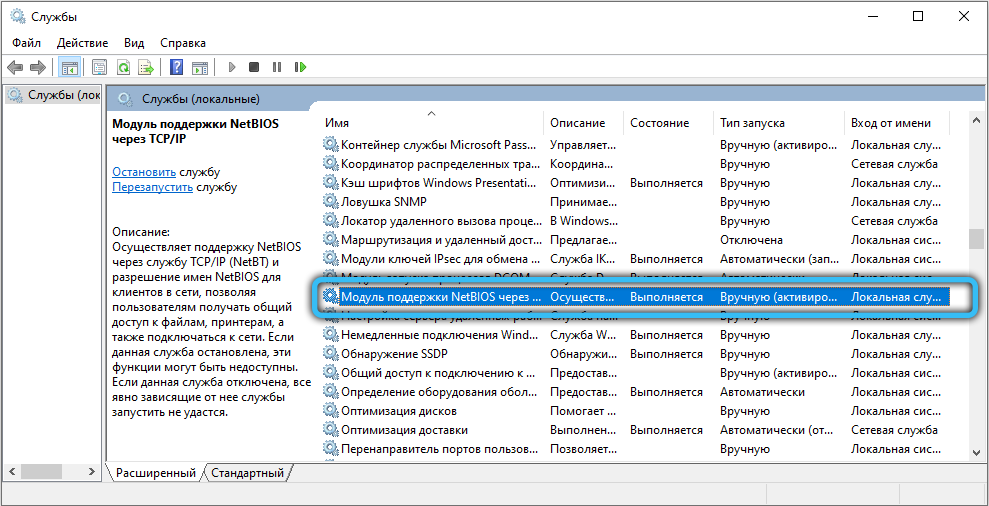
Task: Click the Перезапустить service link
Action: click(152, 187)
